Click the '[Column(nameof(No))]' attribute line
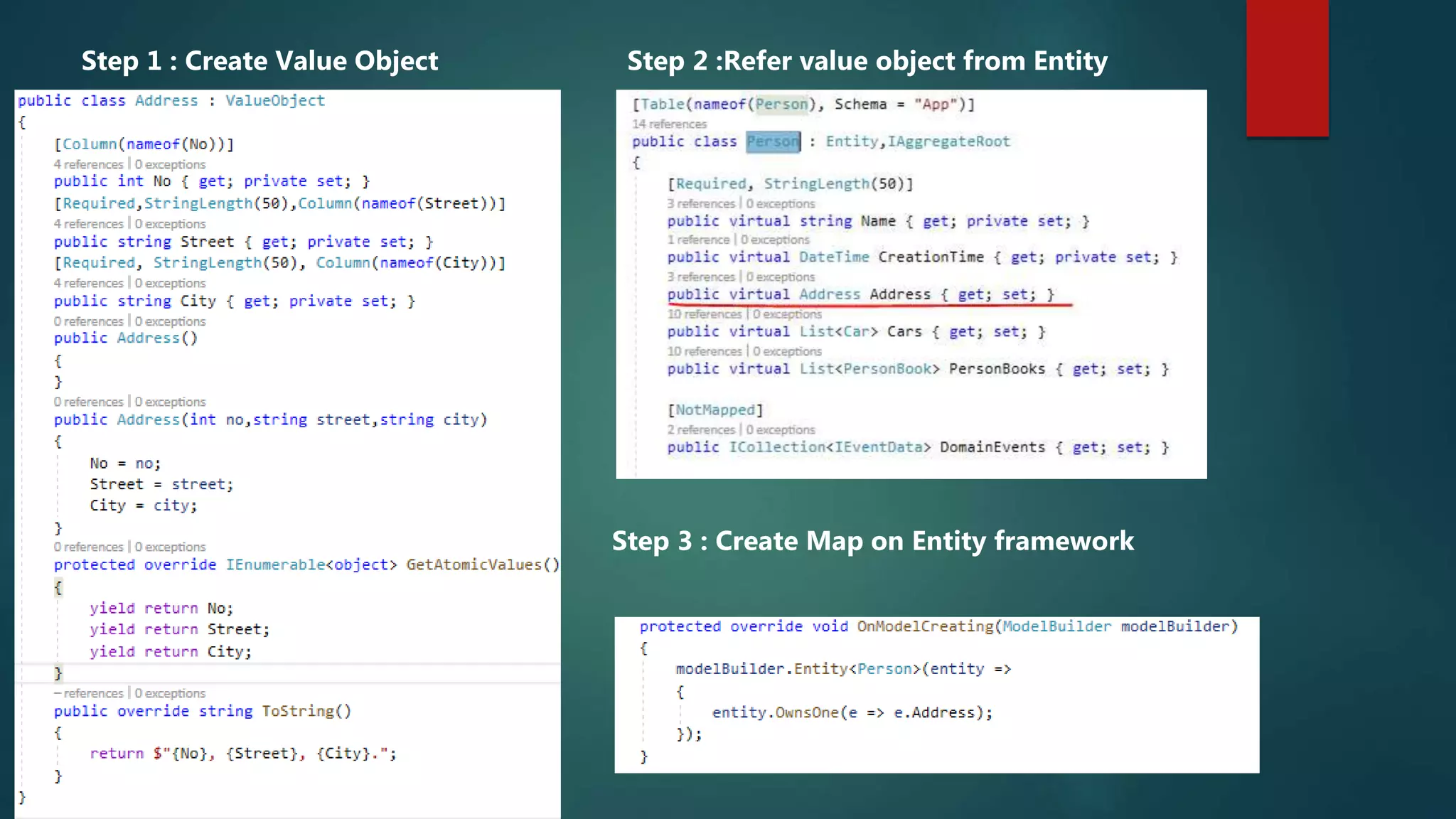1456x819 pixels. (x=144, y=144)
